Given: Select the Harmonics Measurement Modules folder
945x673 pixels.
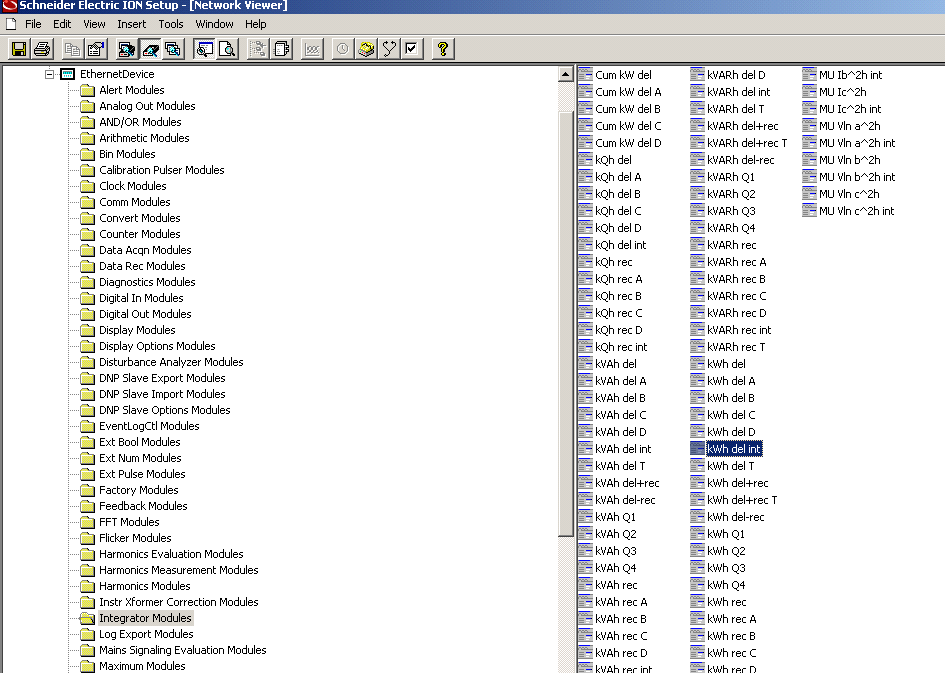Looking at the screenshot, I should (x=178, y=570).
